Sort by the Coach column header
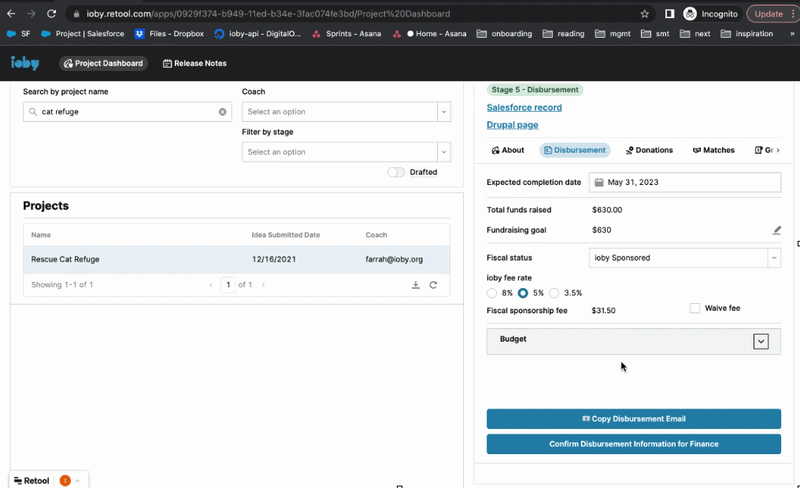The height and width of the screenshot is (488, 800). pyautogui.click(x=376, y=235)
